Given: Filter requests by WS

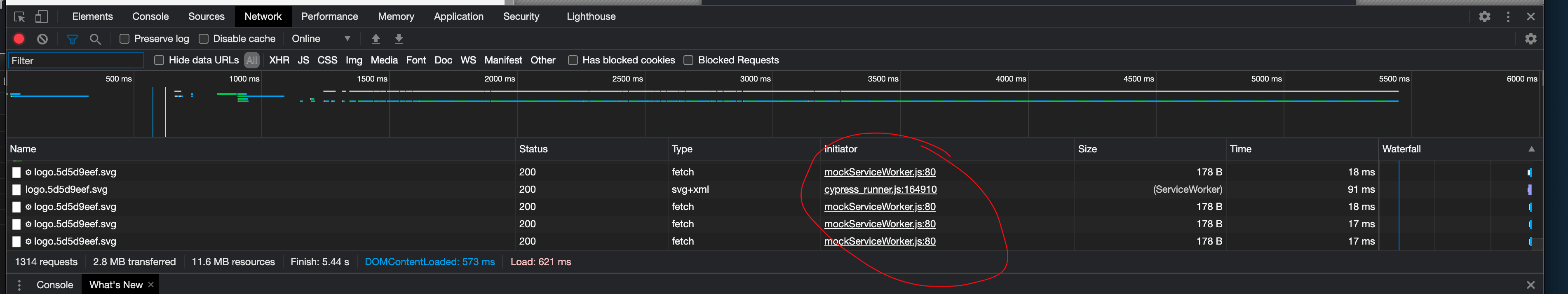Looking at the screenshot, I should pyautogui.click(x=468, y=60).
